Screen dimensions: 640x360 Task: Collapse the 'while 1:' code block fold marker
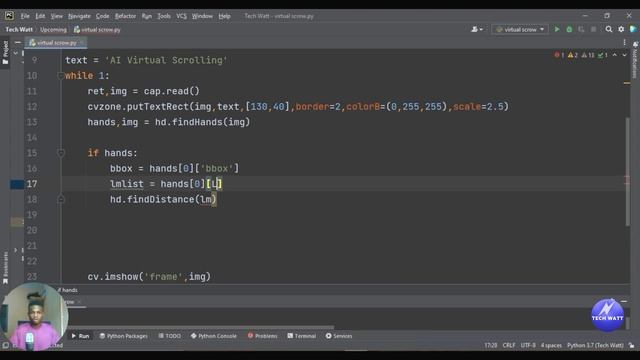click(60, 76)
